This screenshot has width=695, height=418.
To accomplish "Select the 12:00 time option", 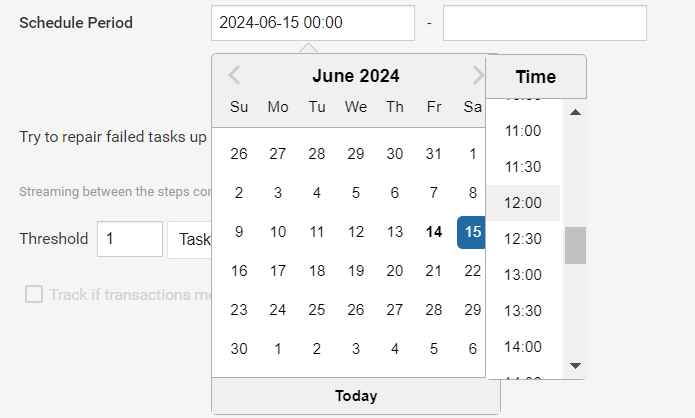I will tap(523, 203).
